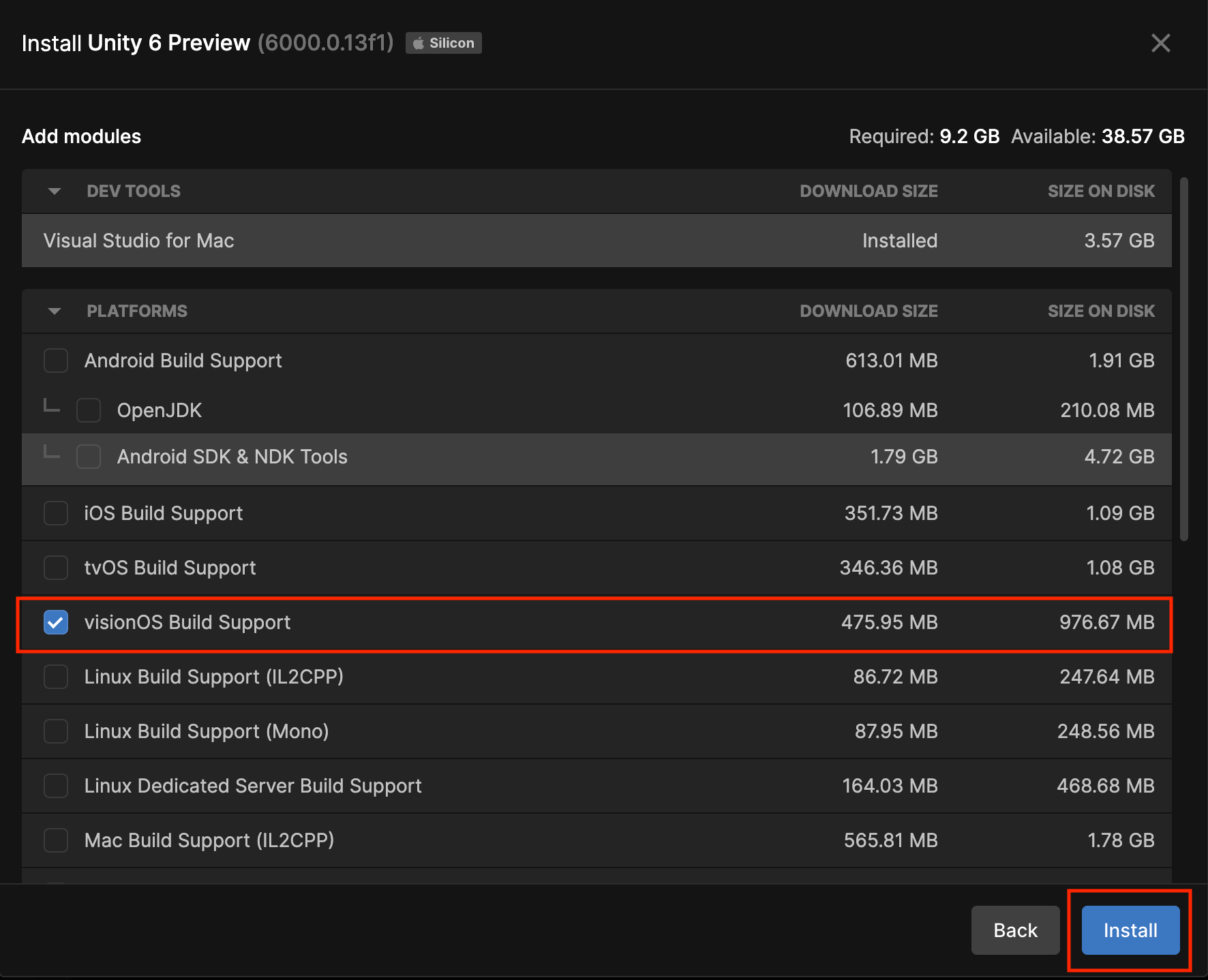Click the Install button

[x=1130, y=930]
